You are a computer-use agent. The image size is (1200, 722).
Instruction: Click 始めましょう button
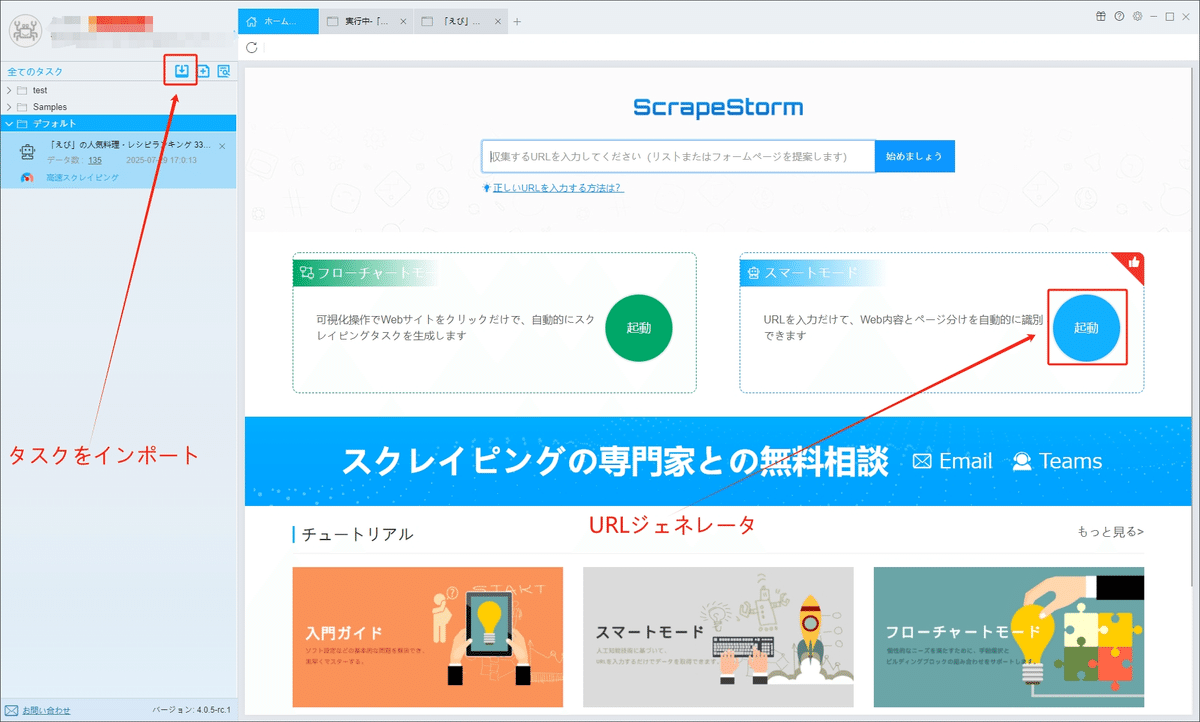pyautogui.click(x=915, y=156)
